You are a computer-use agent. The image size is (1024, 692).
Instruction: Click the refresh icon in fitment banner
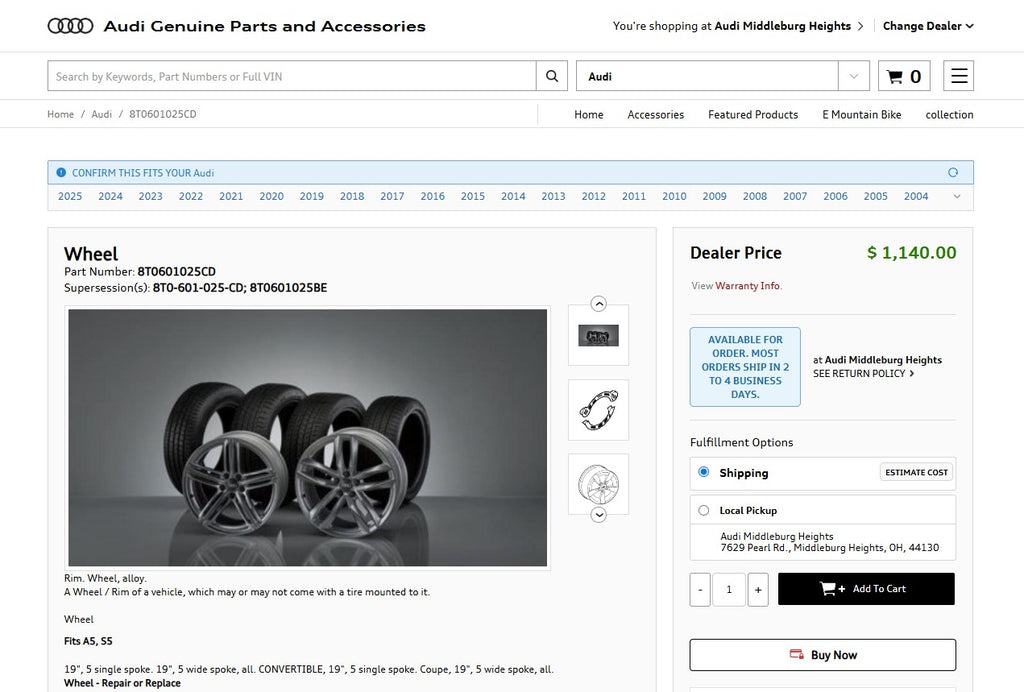953,172
